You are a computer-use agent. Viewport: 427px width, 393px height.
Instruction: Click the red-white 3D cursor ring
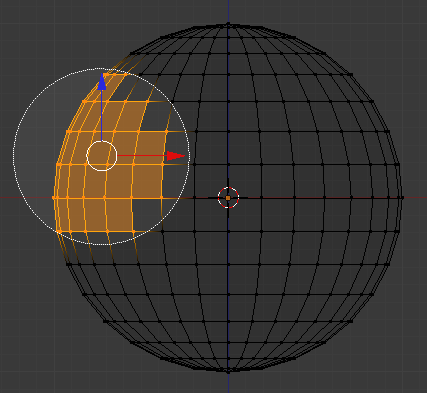(x=228, y=198)
